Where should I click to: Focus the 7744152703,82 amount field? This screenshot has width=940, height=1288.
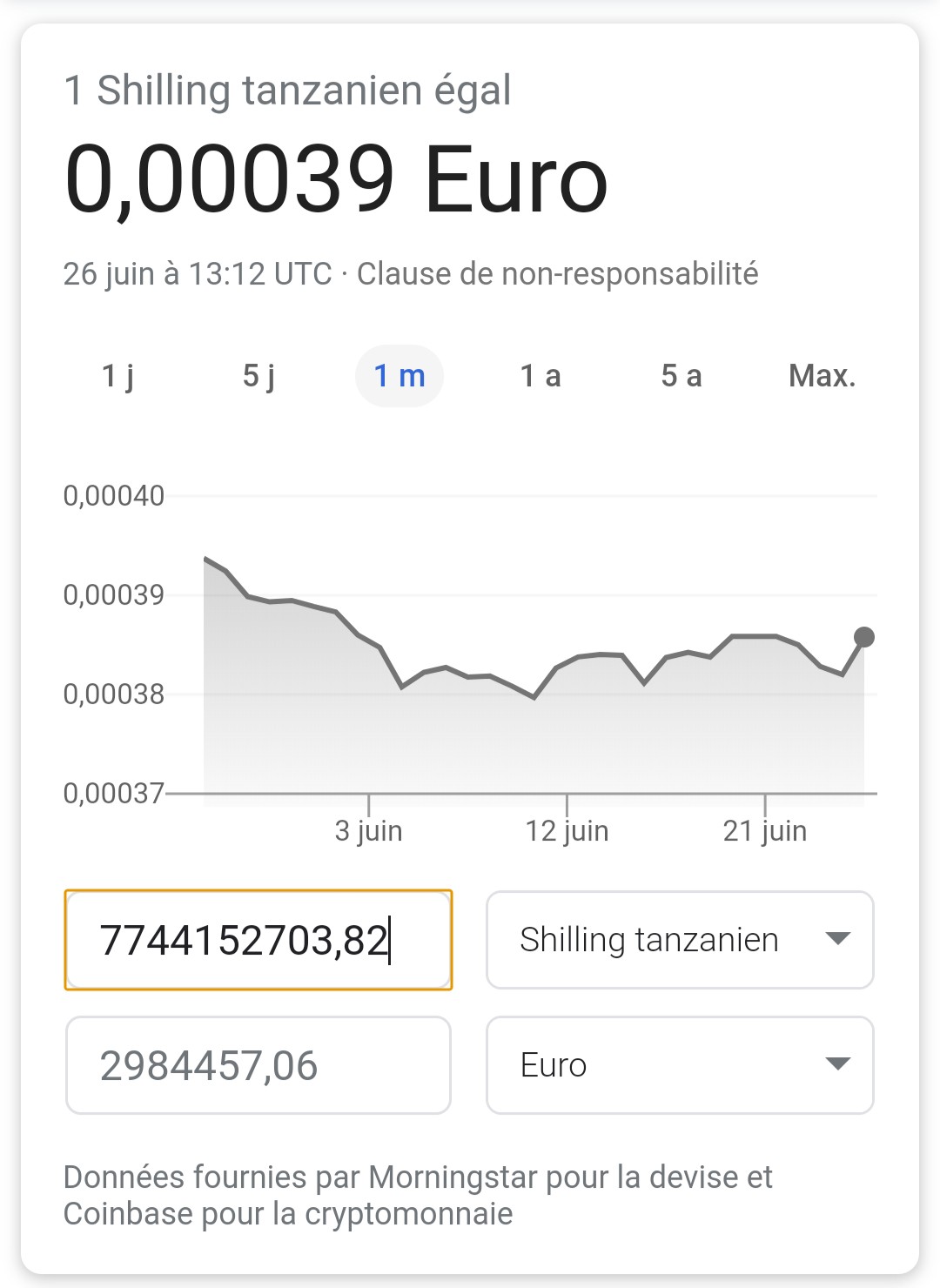coord(258,940)
